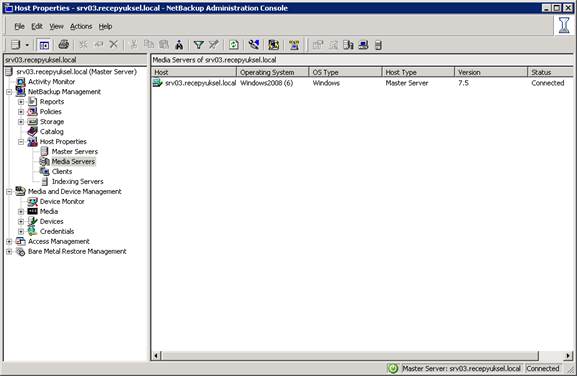The height and width of the screenshot is (376, 577).
Task: Click the yellow network computers toolbar icon
Action: (294, 45)
